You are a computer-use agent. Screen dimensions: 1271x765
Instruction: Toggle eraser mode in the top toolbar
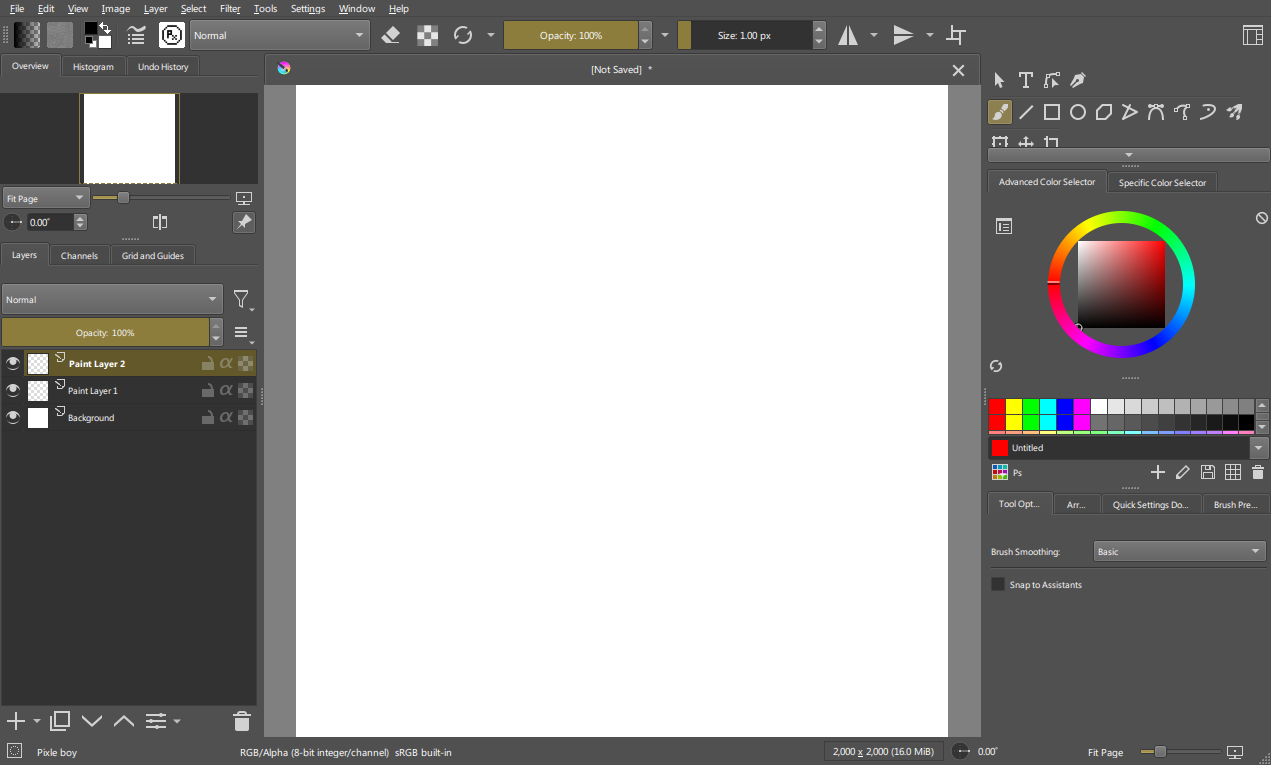(391, 36)
